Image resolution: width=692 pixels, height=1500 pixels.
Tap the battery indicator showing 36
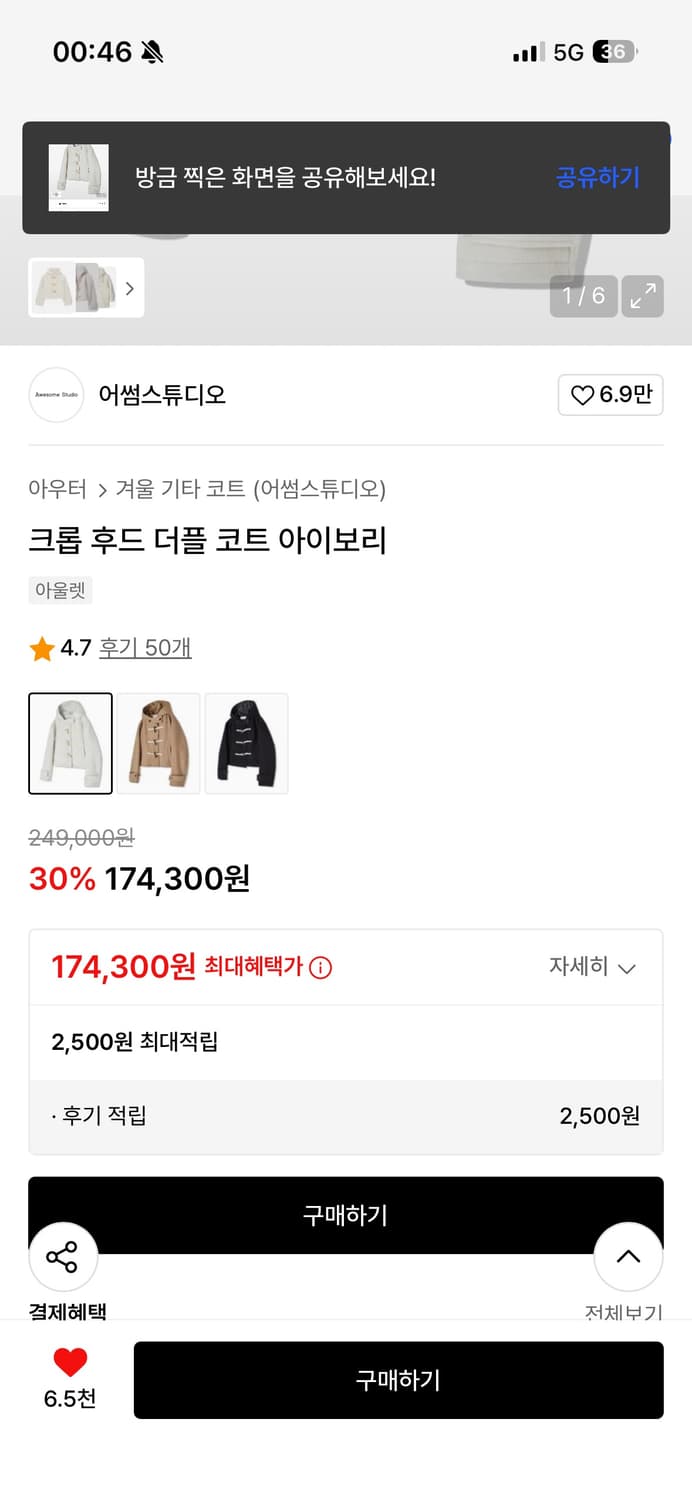(613, 50)
